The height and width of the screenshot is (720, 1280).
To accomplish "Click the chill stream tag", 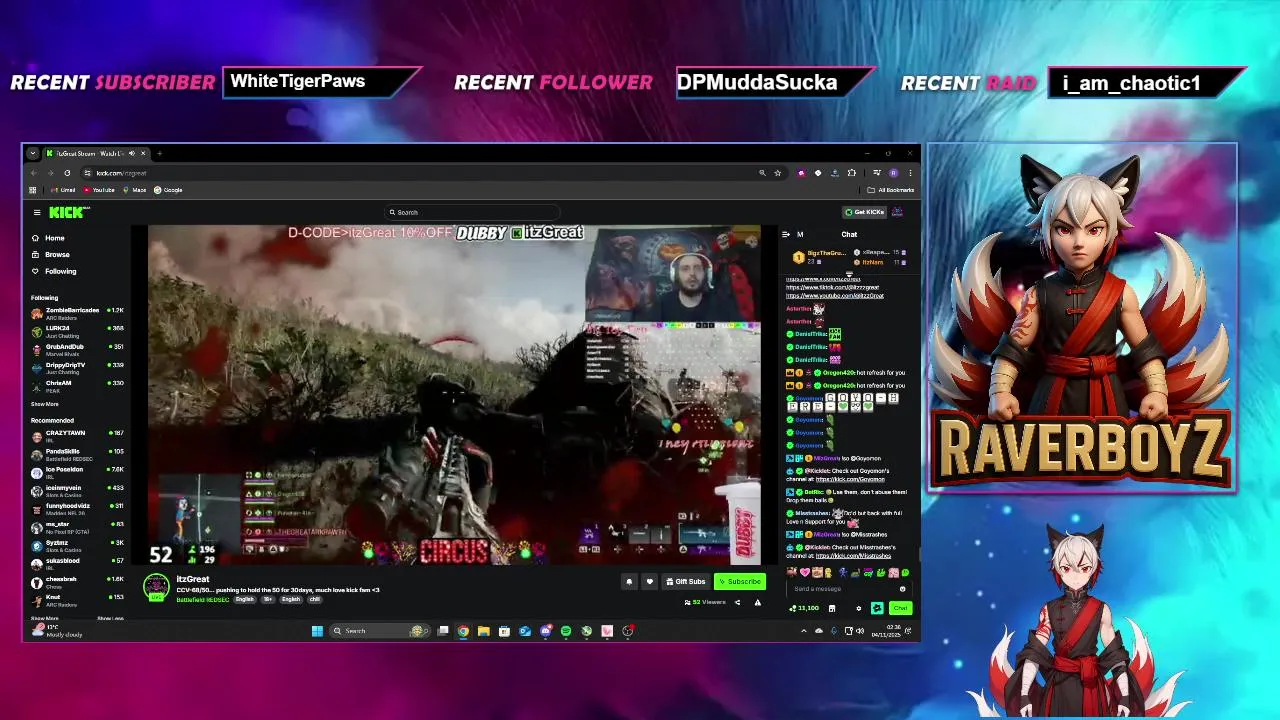I will tap(315, 600).
